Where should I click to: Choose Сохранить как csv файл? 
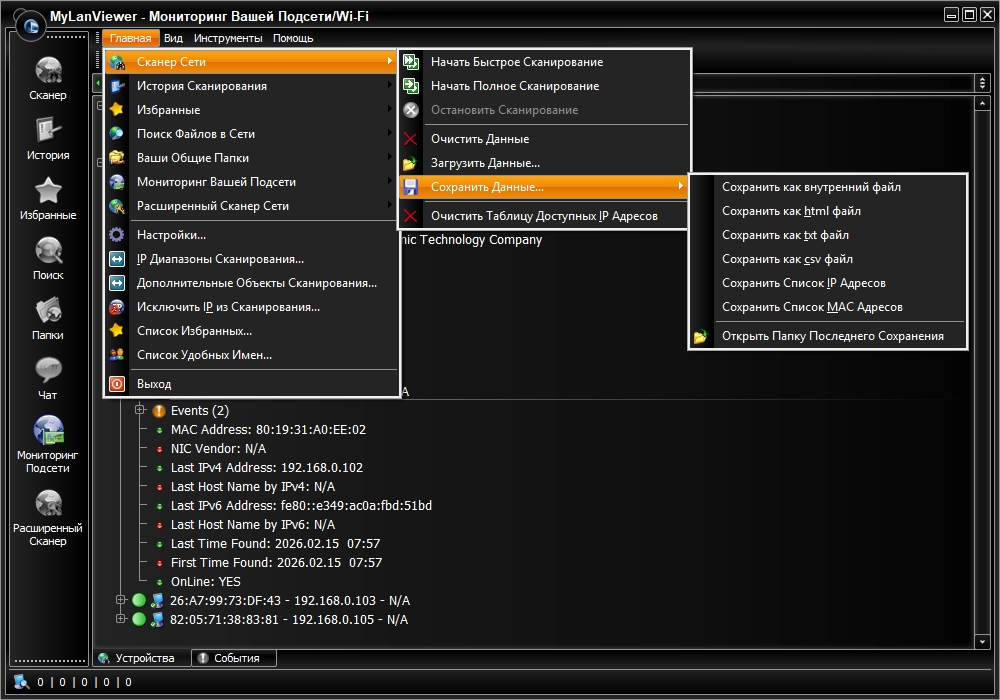[828, 259]
